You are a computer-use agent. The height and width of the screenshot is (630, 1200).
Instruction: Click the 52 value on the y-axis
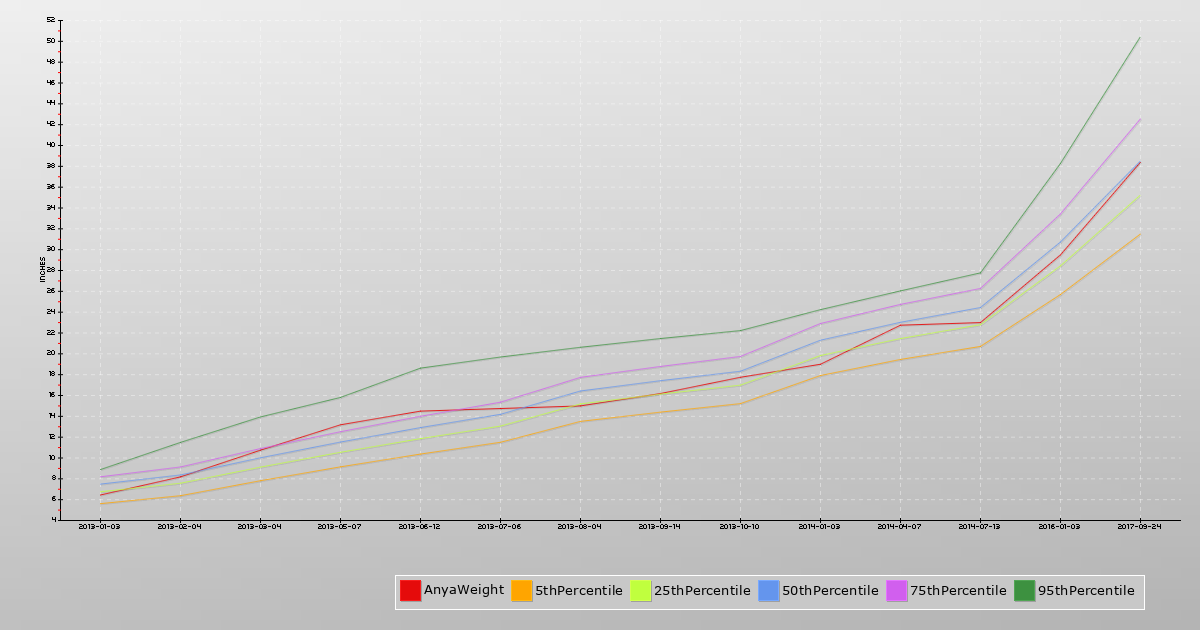pyautogui.click(x=50, y=20)
